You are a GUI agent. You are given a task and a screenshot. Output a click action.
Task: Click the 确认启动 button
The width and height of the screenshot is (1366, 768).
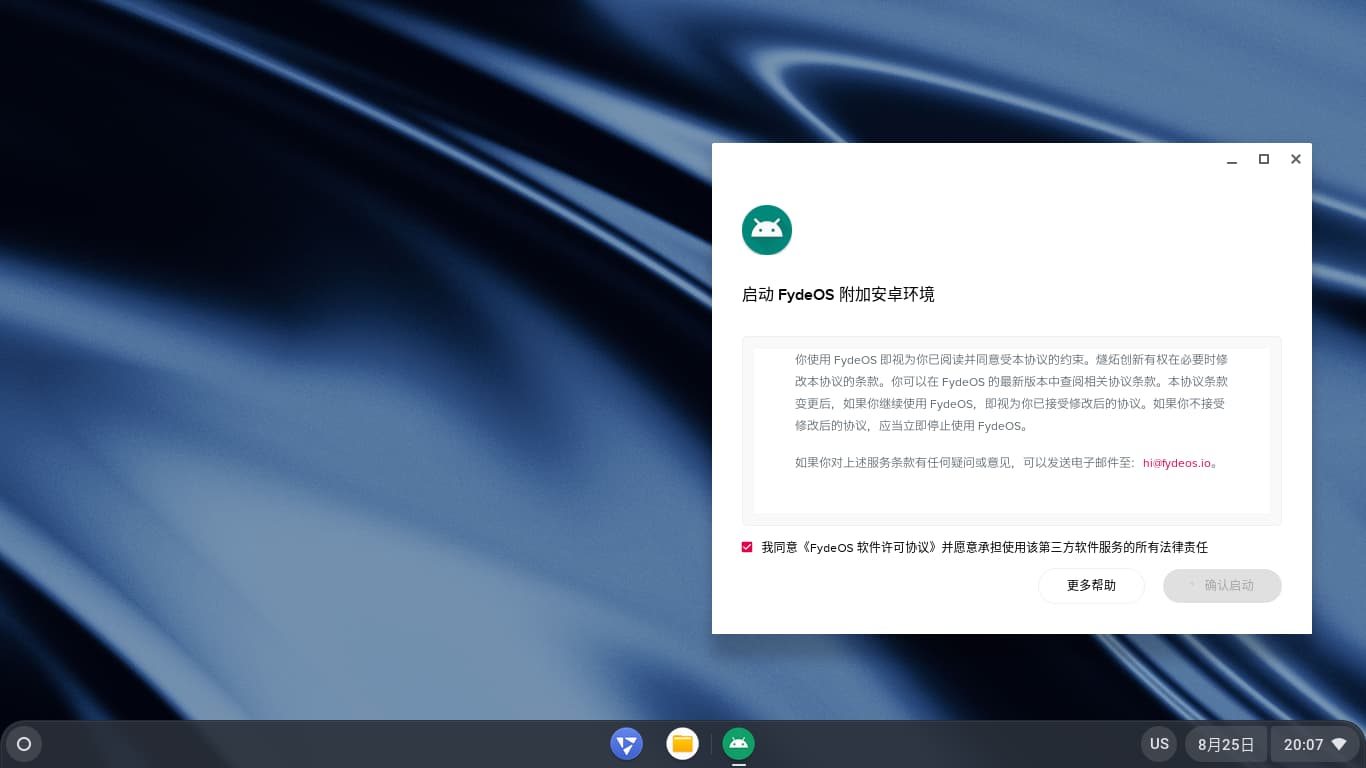[x=1222, y=586]
